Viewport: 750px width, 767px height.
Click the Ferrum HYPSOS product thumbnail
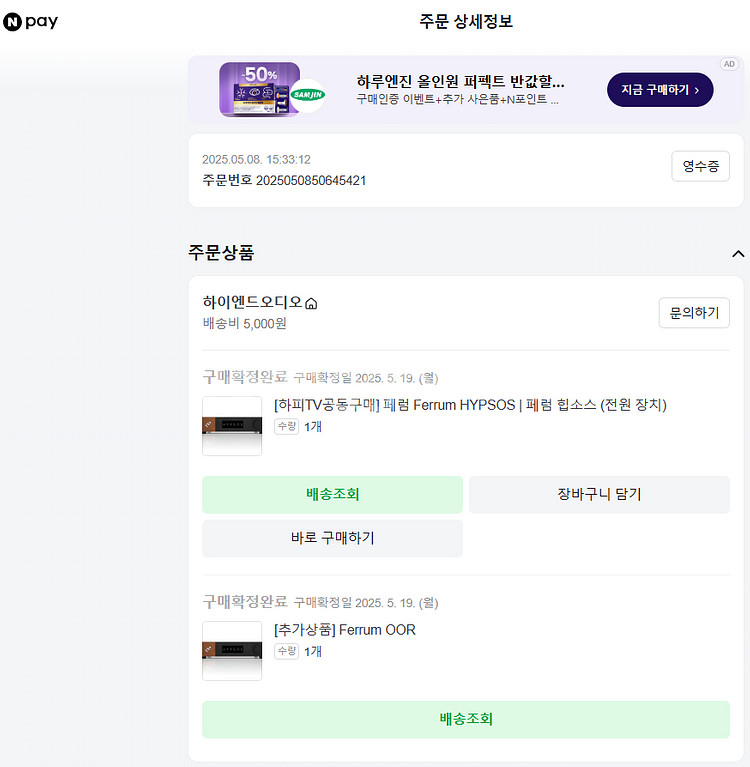tap(232, 426)
